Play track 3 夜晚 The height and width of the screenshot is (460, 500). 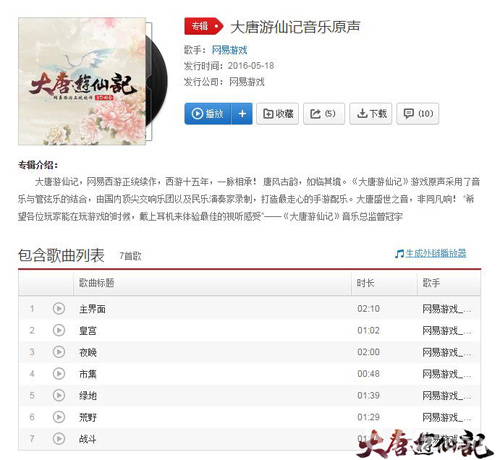tap(59, 352)
